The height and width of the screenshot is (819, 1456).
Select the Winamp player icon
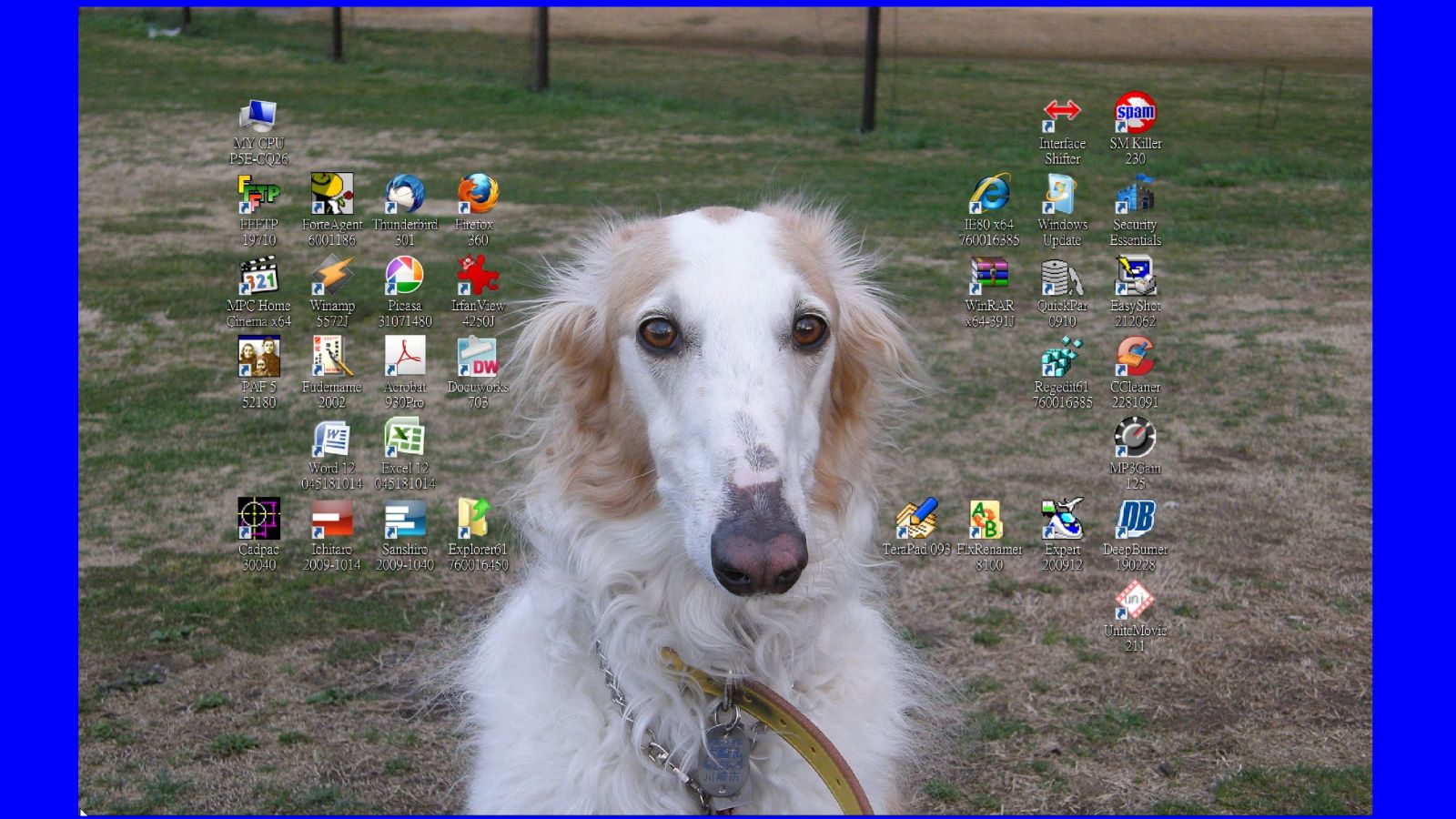pos(331,277)
